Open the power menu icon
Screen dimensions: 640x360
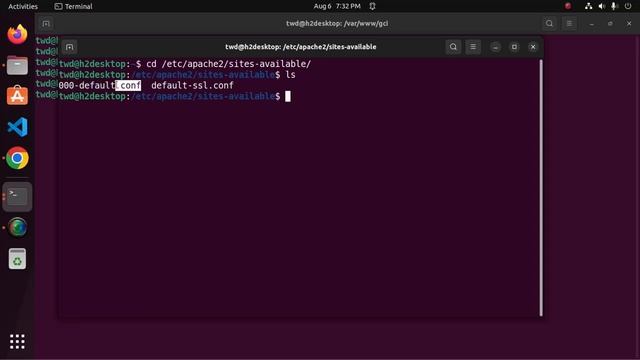pyautogui.click(x=628, y=6)
